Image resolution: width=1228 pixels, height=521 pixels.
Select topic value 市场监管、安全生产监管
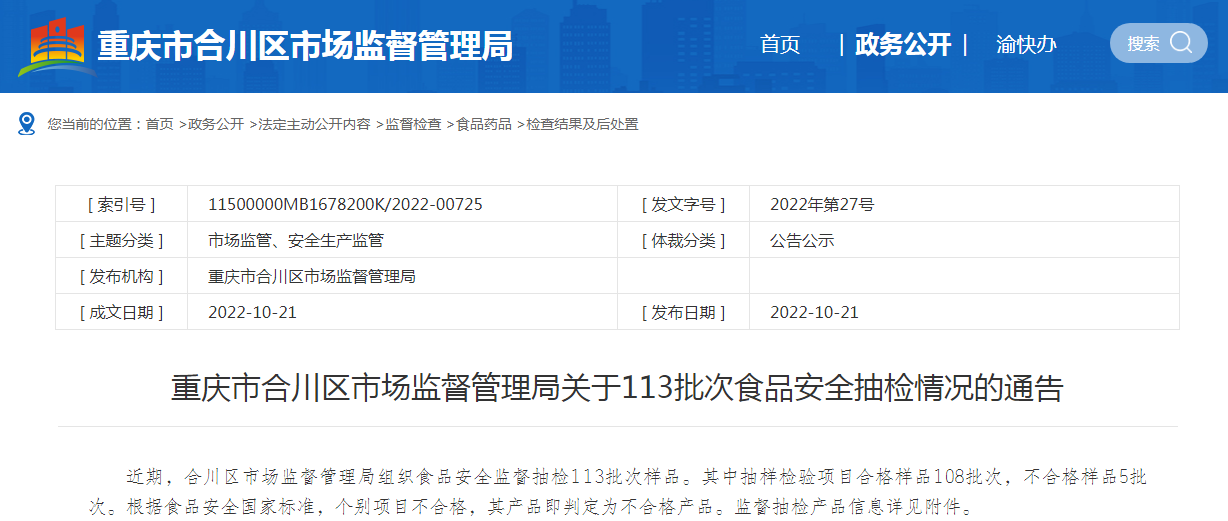(x=296, y=240)
